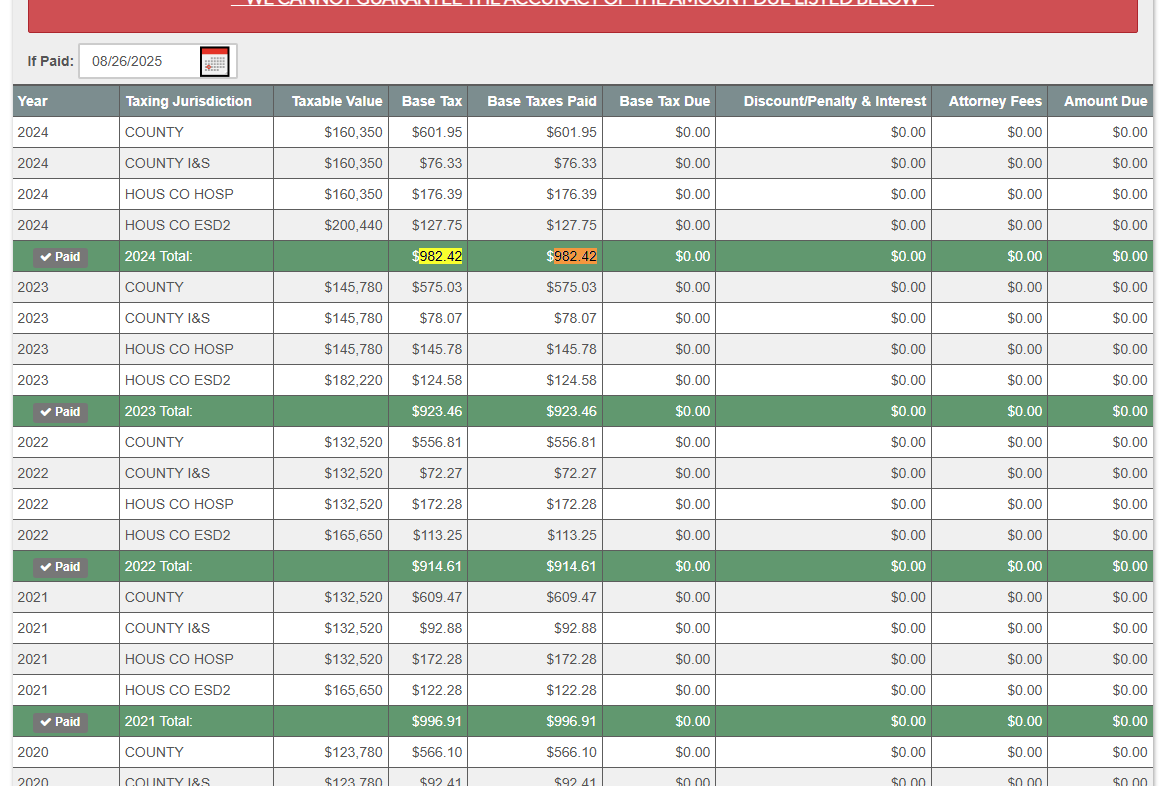This screenshot has height=786, width=1167.
Task: Click the 2021 Total base tax $996.91
Action: click(437, 721)
